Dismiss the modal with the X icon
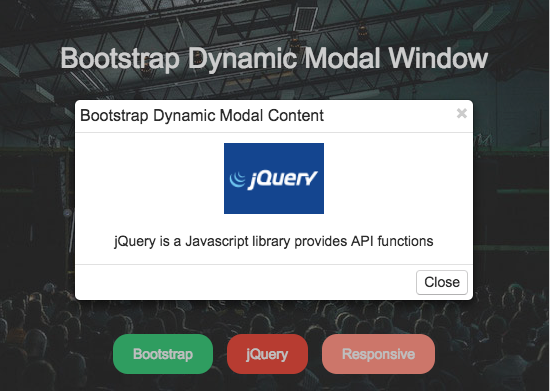 click(462, 113)
